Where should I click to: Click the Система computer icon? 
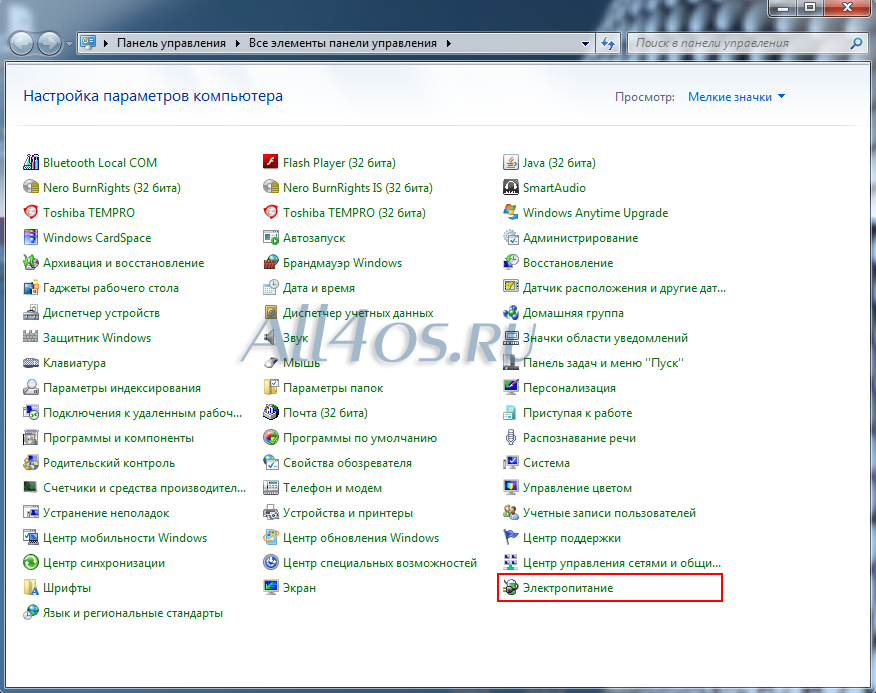(511, 463)
